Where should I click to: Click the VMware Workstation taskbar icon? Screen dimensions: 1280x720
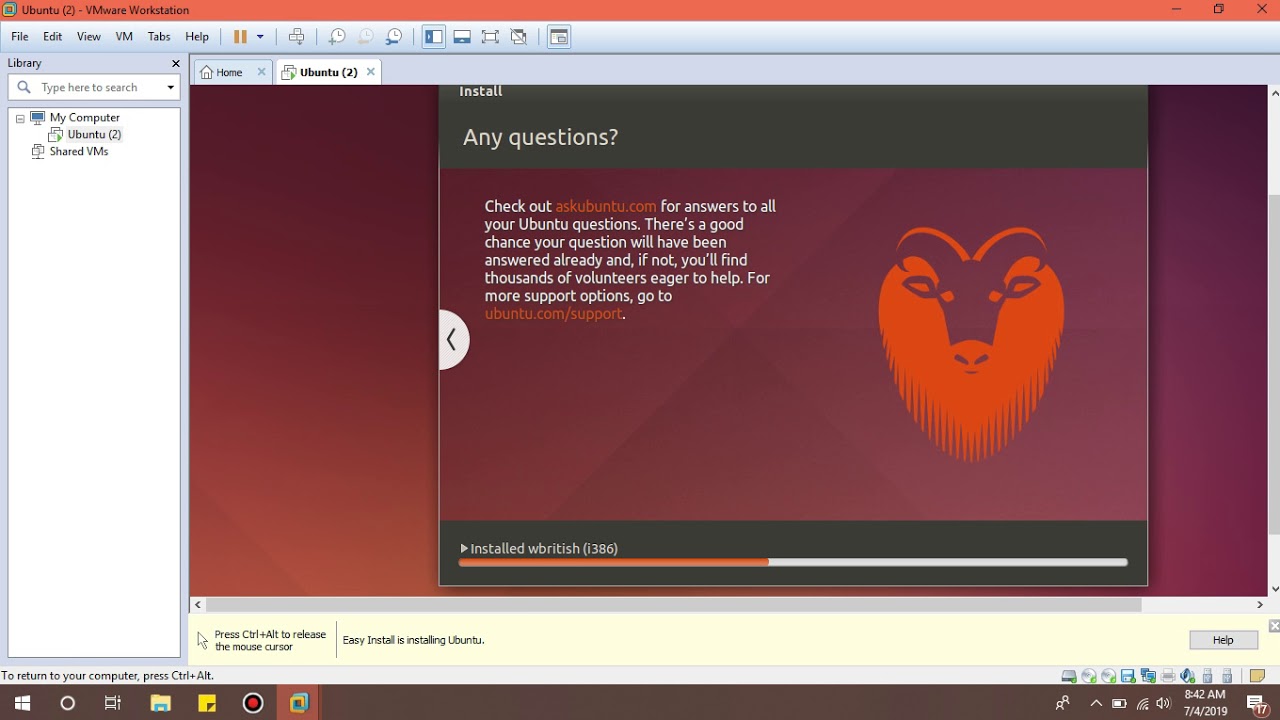(299, 703)
